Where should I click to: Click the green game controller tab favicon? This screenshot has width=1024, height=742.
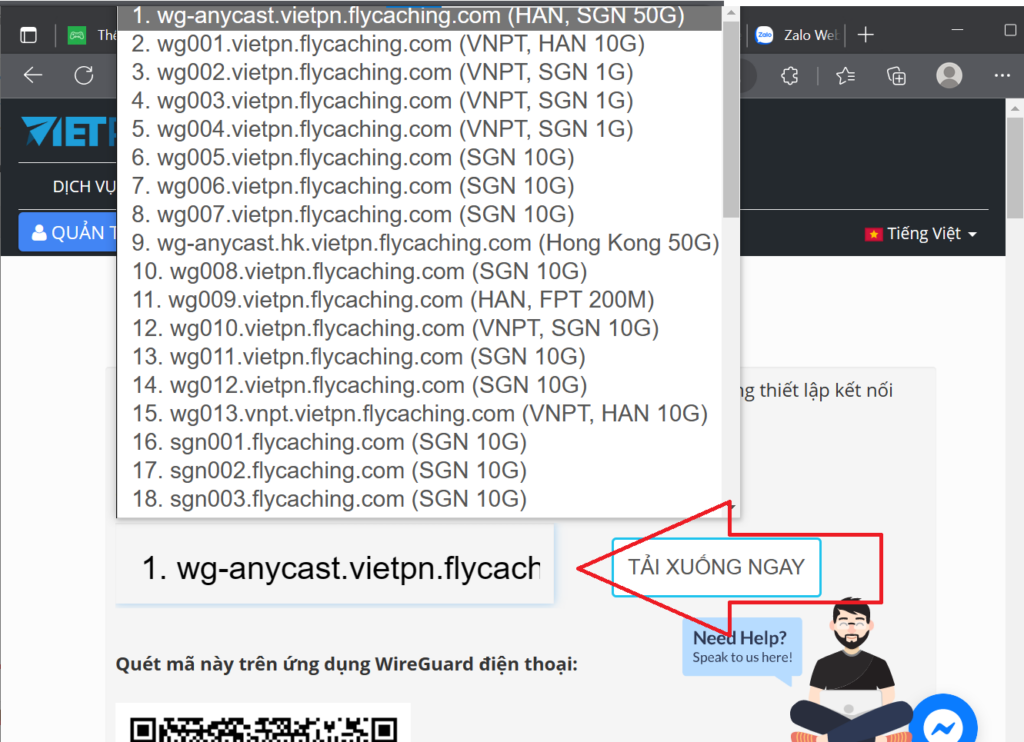[77, 35]
